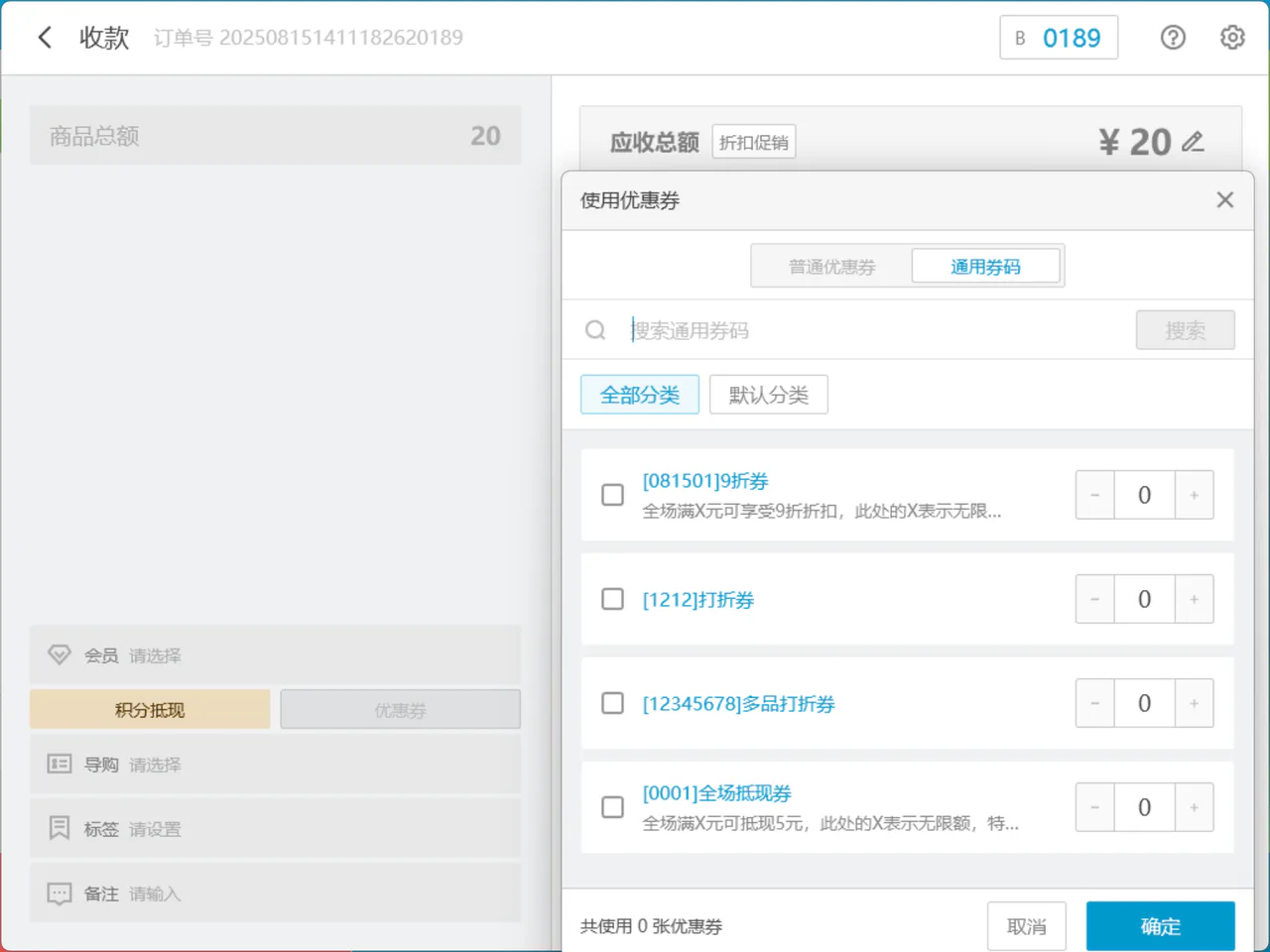Screen dimensions: 1270x952
Task: Select the 全部分类 category filter
Action: 640,395
